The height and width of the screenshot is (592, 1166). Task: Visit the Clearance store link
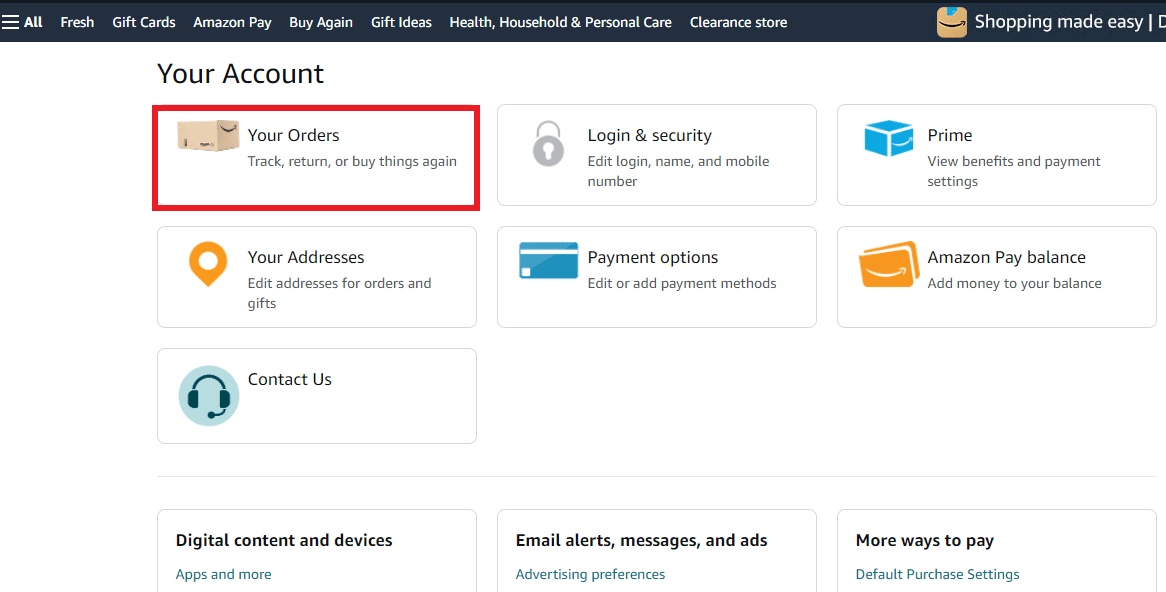point(738,22)
